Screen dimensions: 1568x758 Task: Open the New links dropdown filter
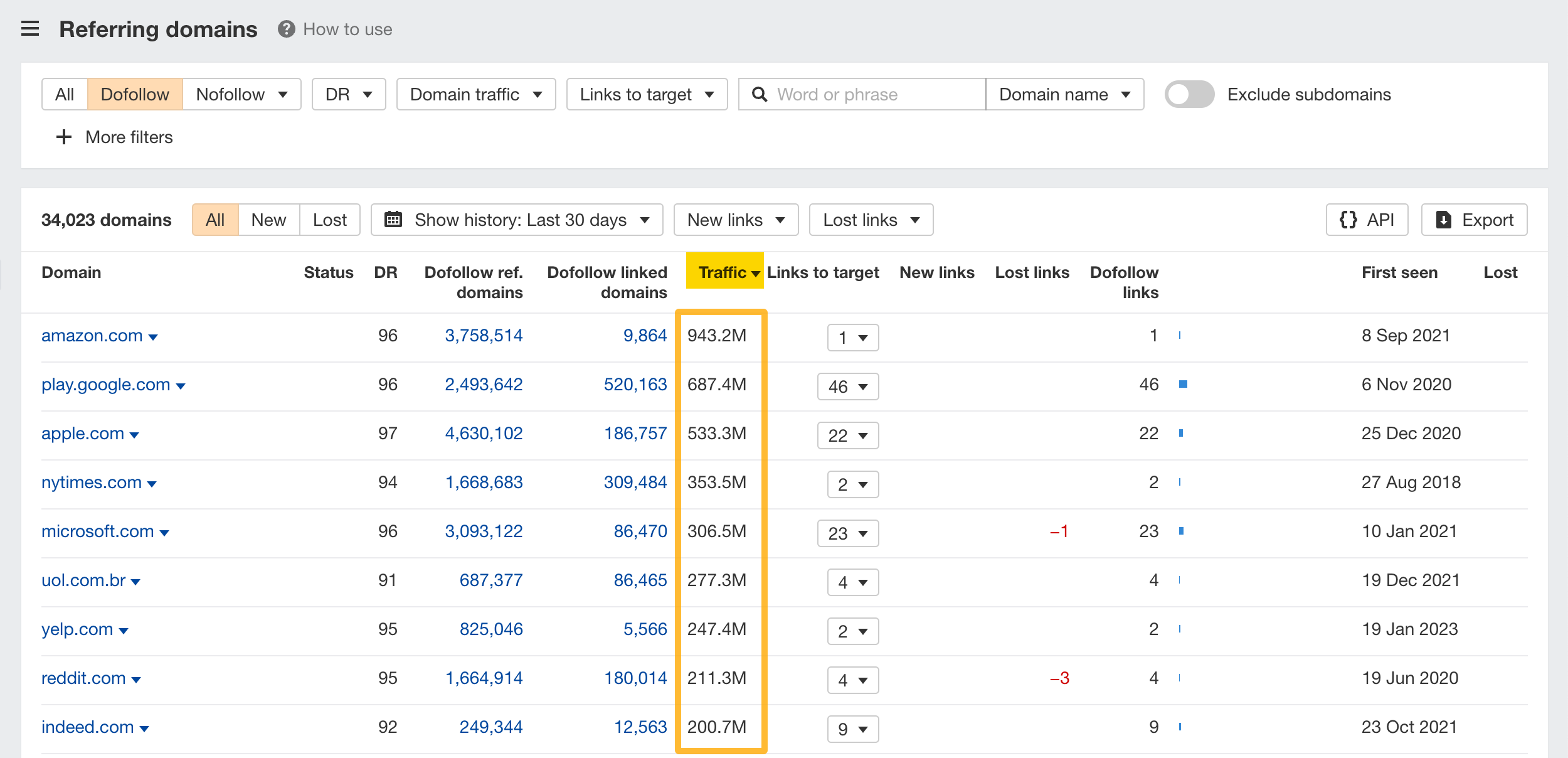click(x=736, y=220)
